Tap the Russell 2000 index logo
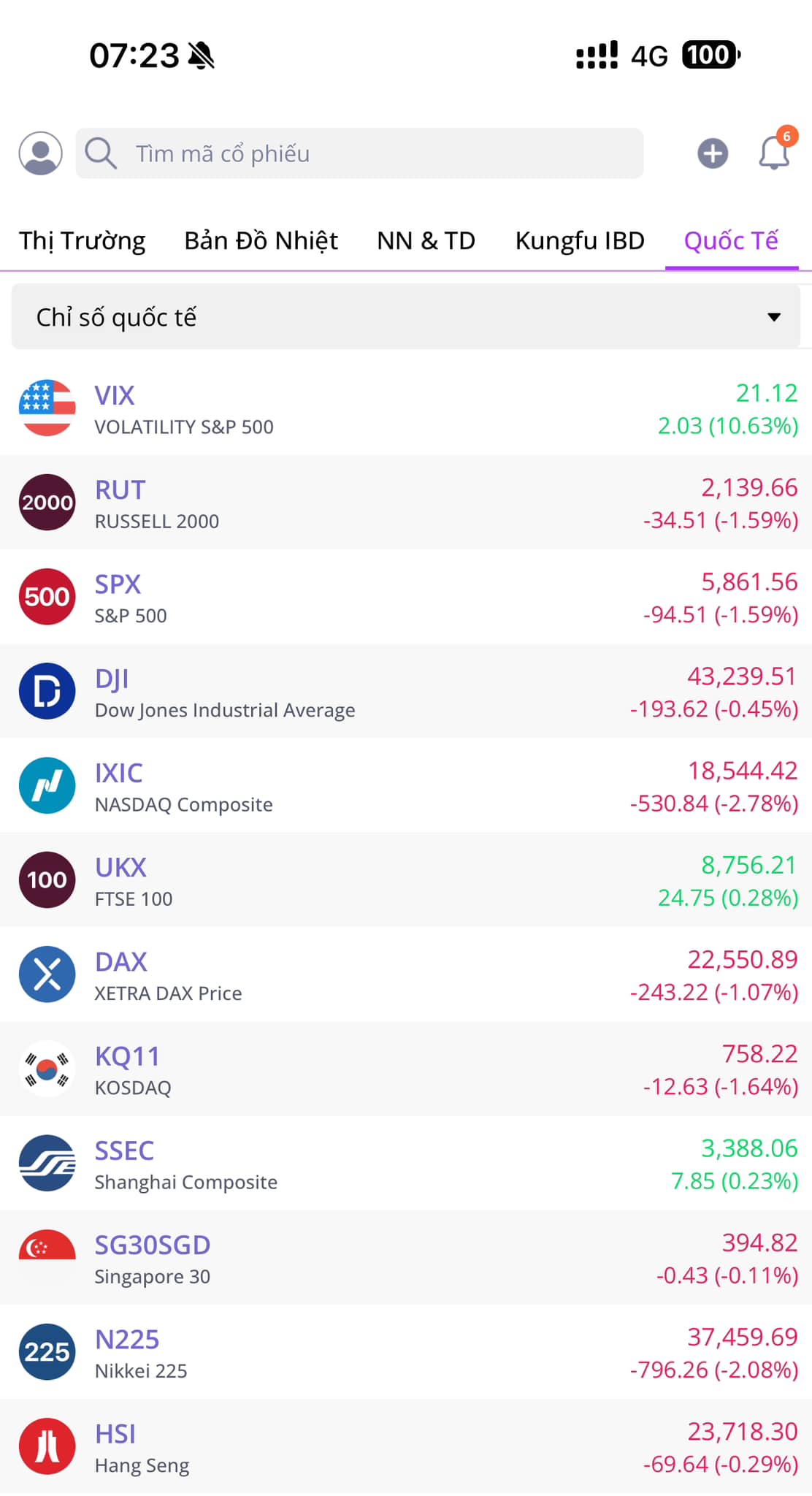812x1496 pixels. 47,503
